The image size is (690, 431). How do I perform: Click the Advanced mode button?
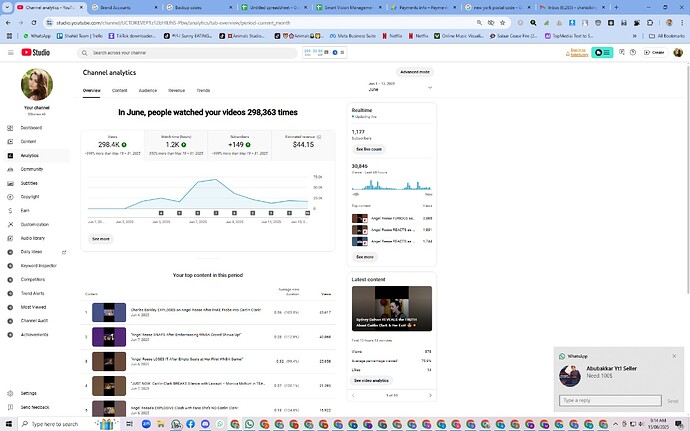[x=415, y=72]
